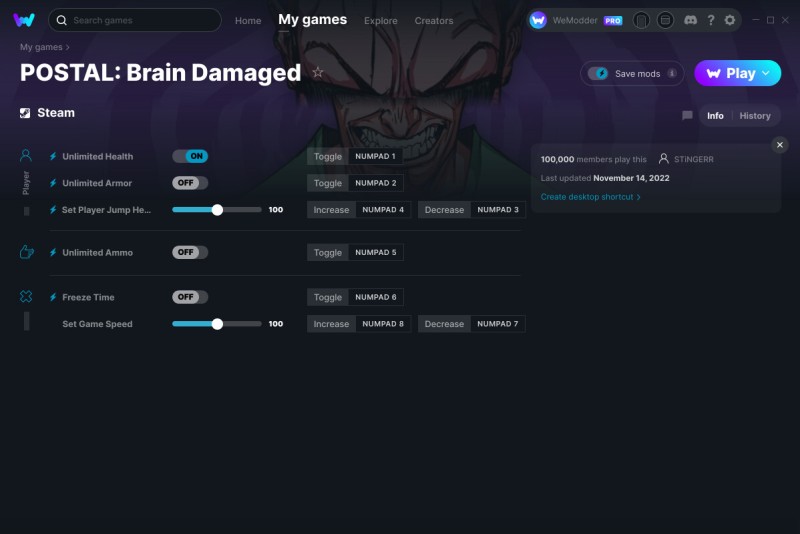The image size is (800, 534).
Task: Click Set Player Jump Height slider handle
Action: (x=217, y=210)
